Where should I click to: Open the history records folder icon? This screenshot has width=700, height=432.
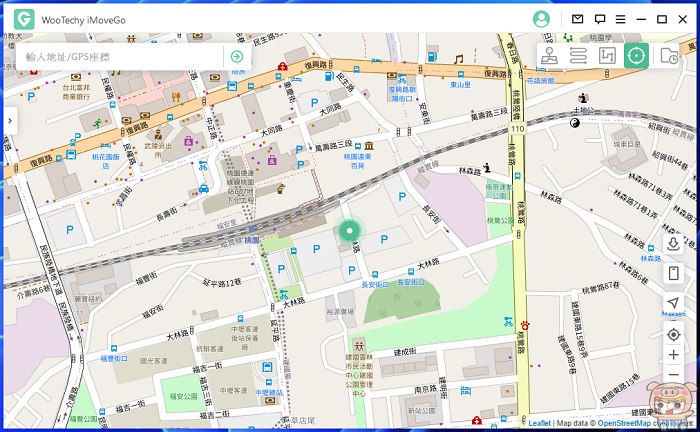(669, 56)
